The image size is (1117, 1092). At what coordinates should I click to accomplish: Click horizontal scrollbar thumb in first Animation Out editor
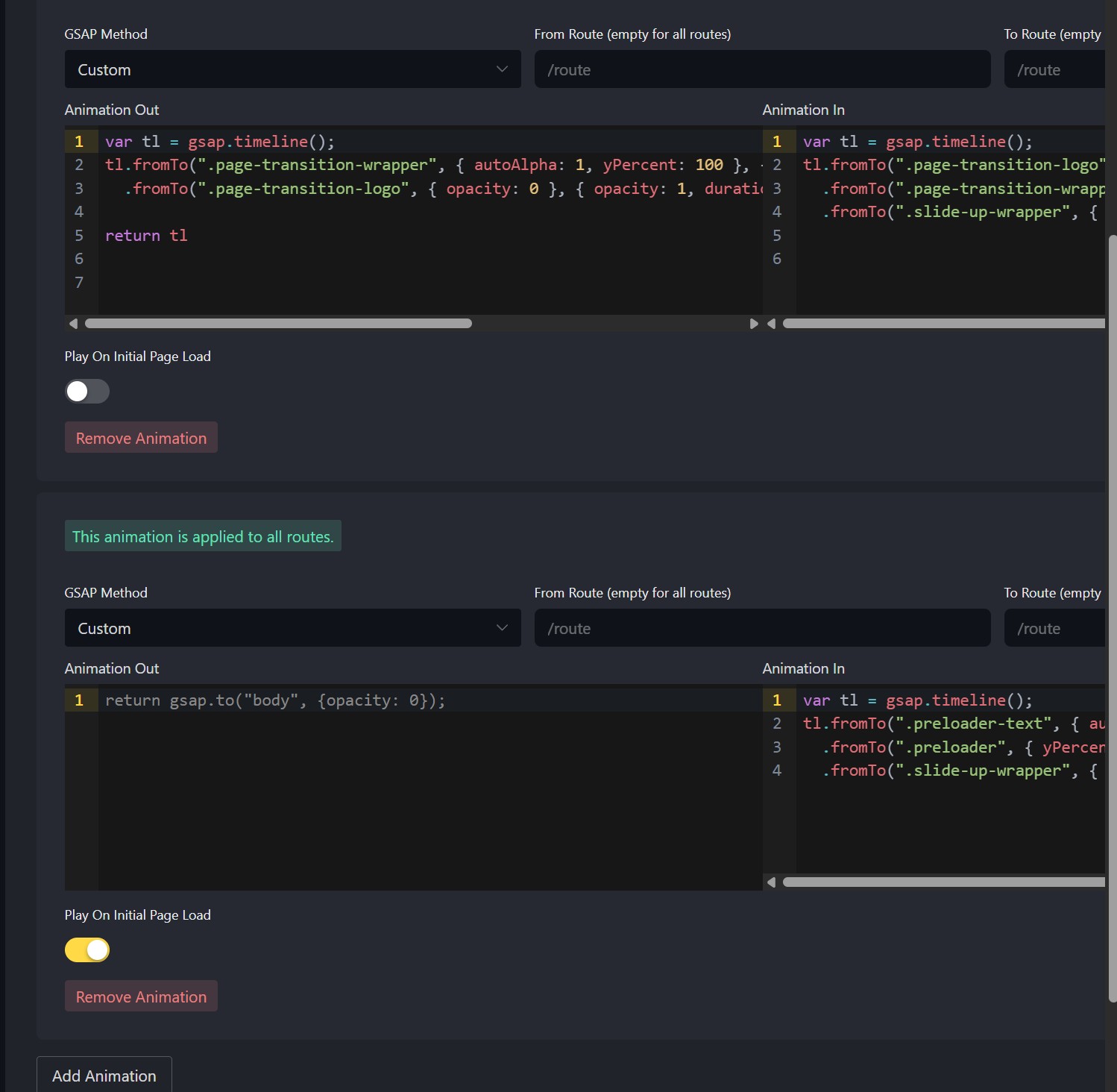click(278, 324)
